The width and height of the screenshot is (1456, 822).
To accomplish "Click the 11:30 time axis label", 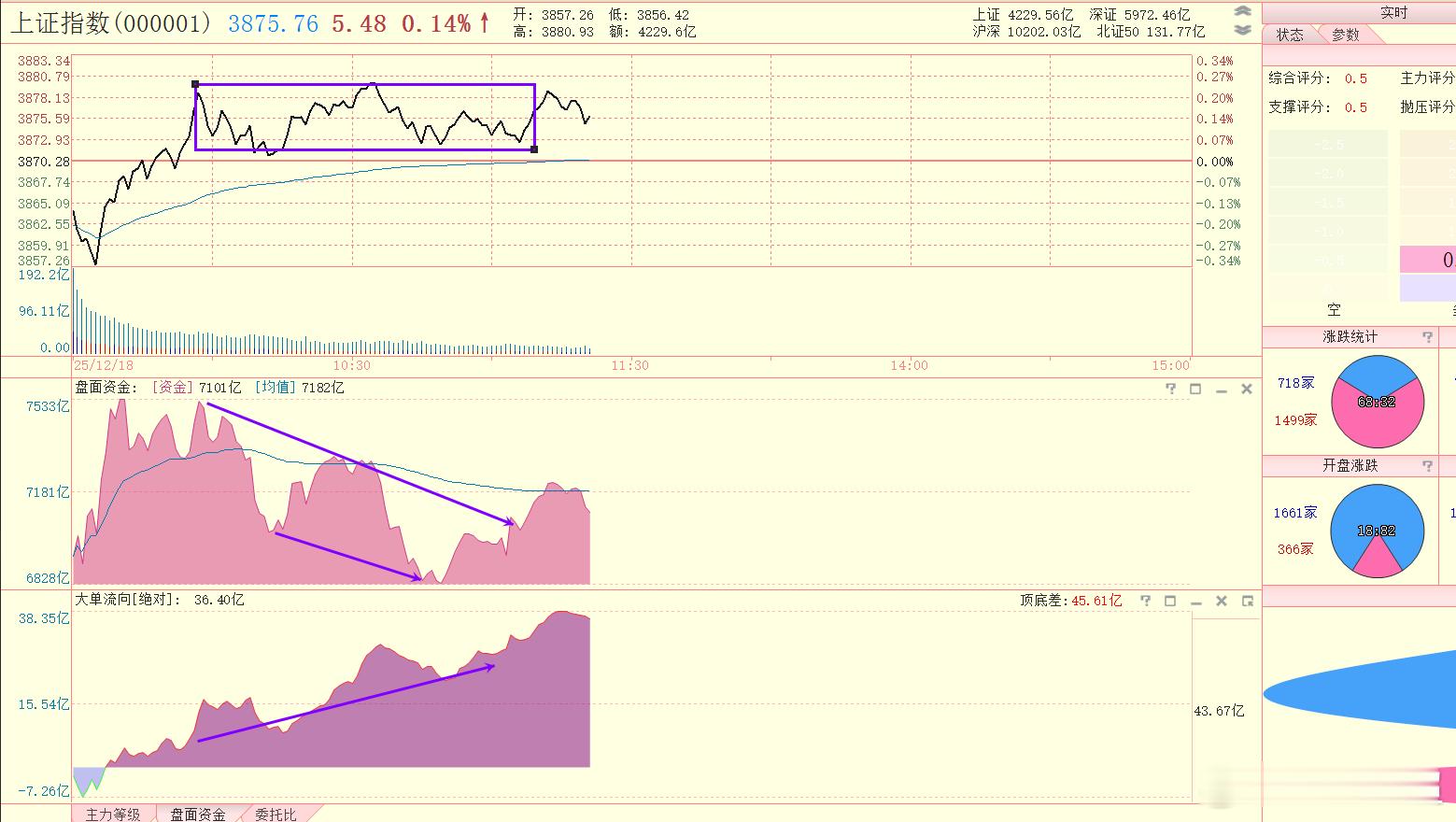I will [630, 365].
